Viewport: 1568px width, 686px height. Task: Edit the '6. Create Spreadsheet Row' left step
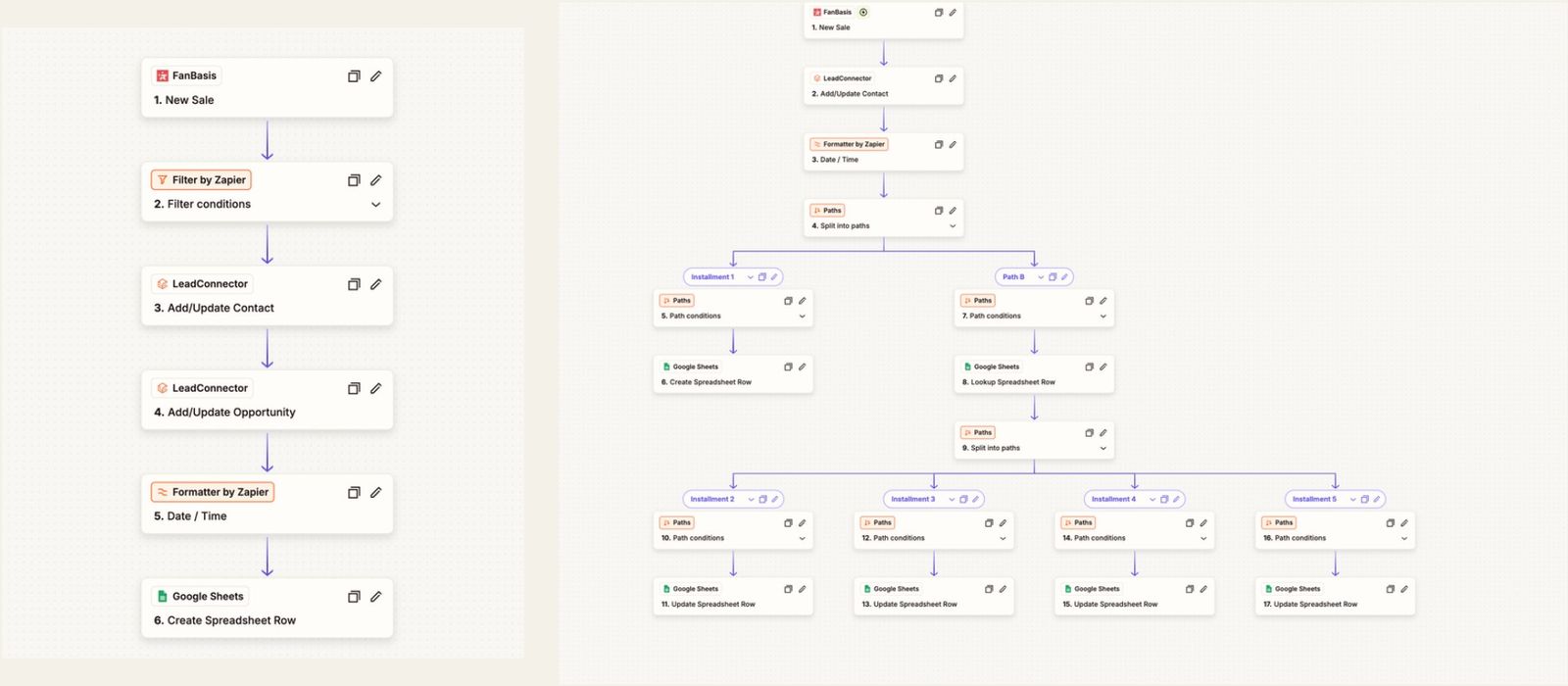(x=375, y=596)
